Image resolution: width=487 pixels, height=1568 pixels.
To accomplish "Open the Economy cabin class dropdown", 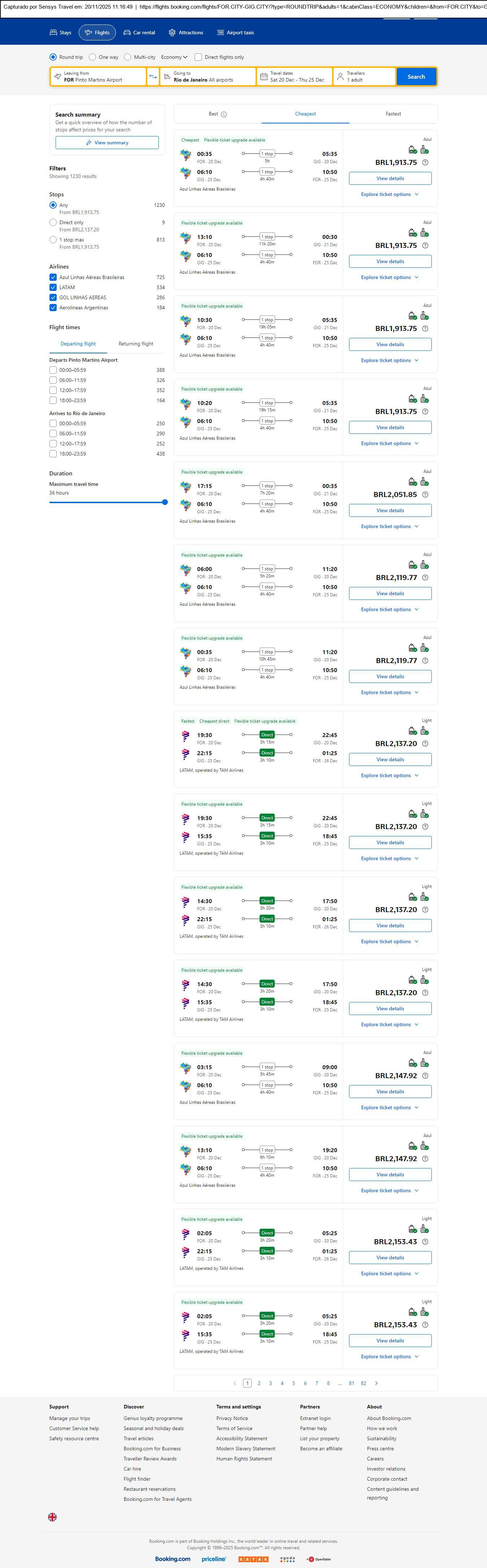I will coord(174,57).
